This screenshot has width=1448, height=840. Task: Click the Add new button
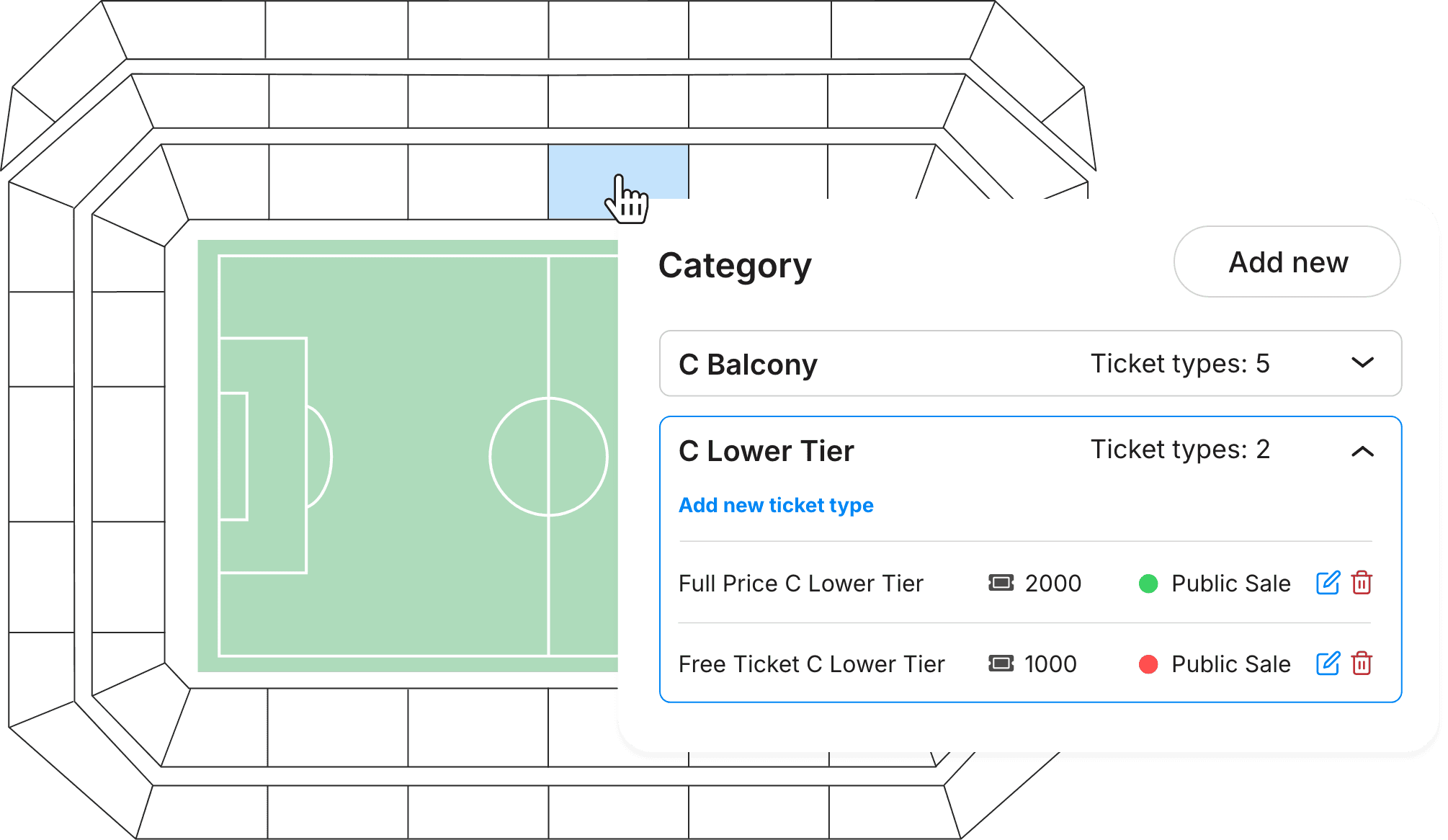point(1287,262)
